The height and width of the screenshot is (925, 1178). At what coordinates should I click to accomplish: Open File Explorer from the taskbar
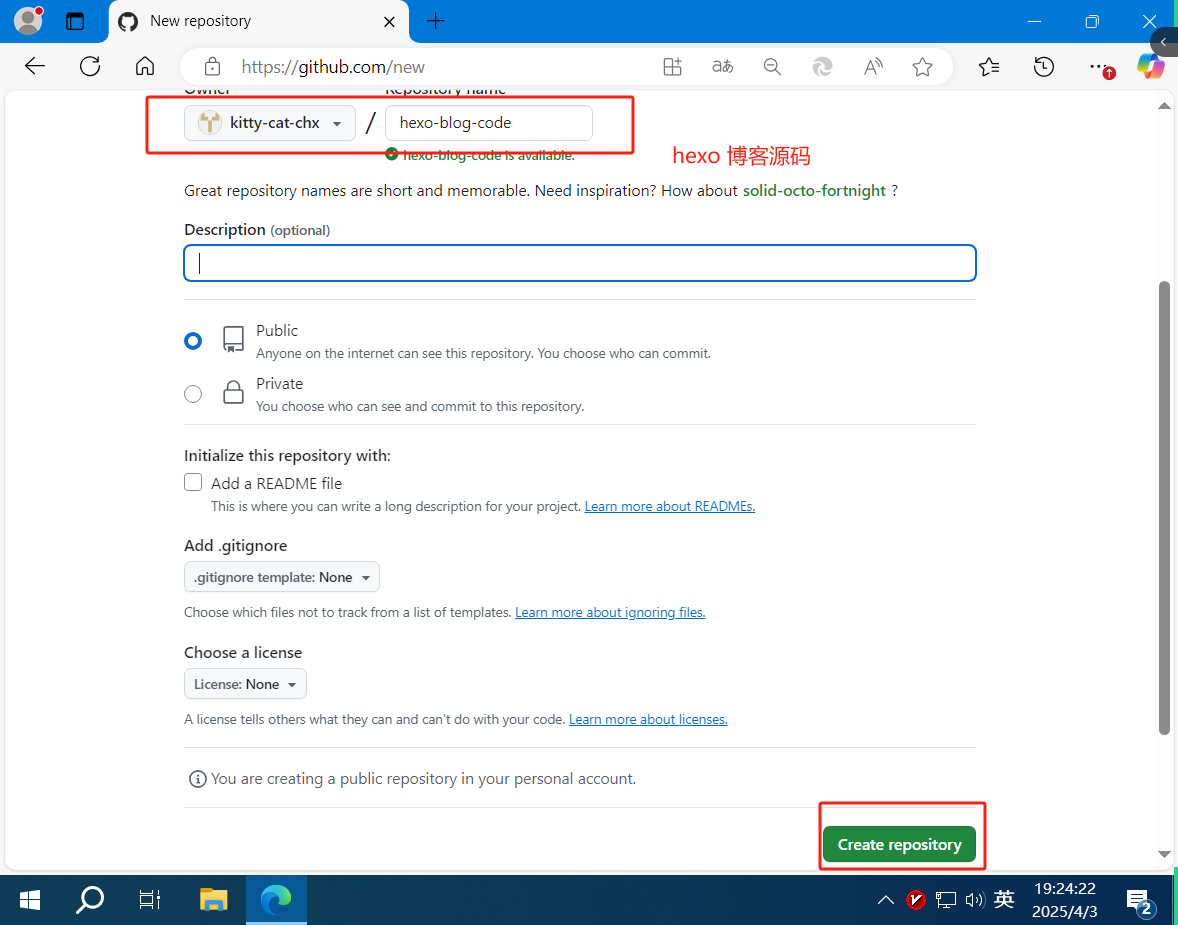213,899
